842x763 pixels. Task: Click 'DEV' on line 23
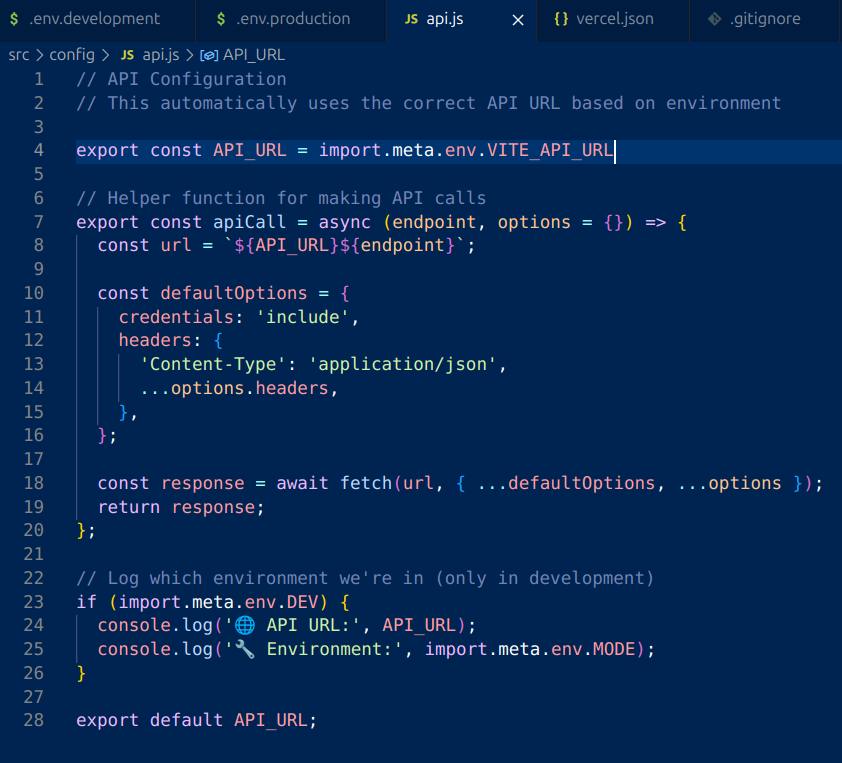(302, 602)
